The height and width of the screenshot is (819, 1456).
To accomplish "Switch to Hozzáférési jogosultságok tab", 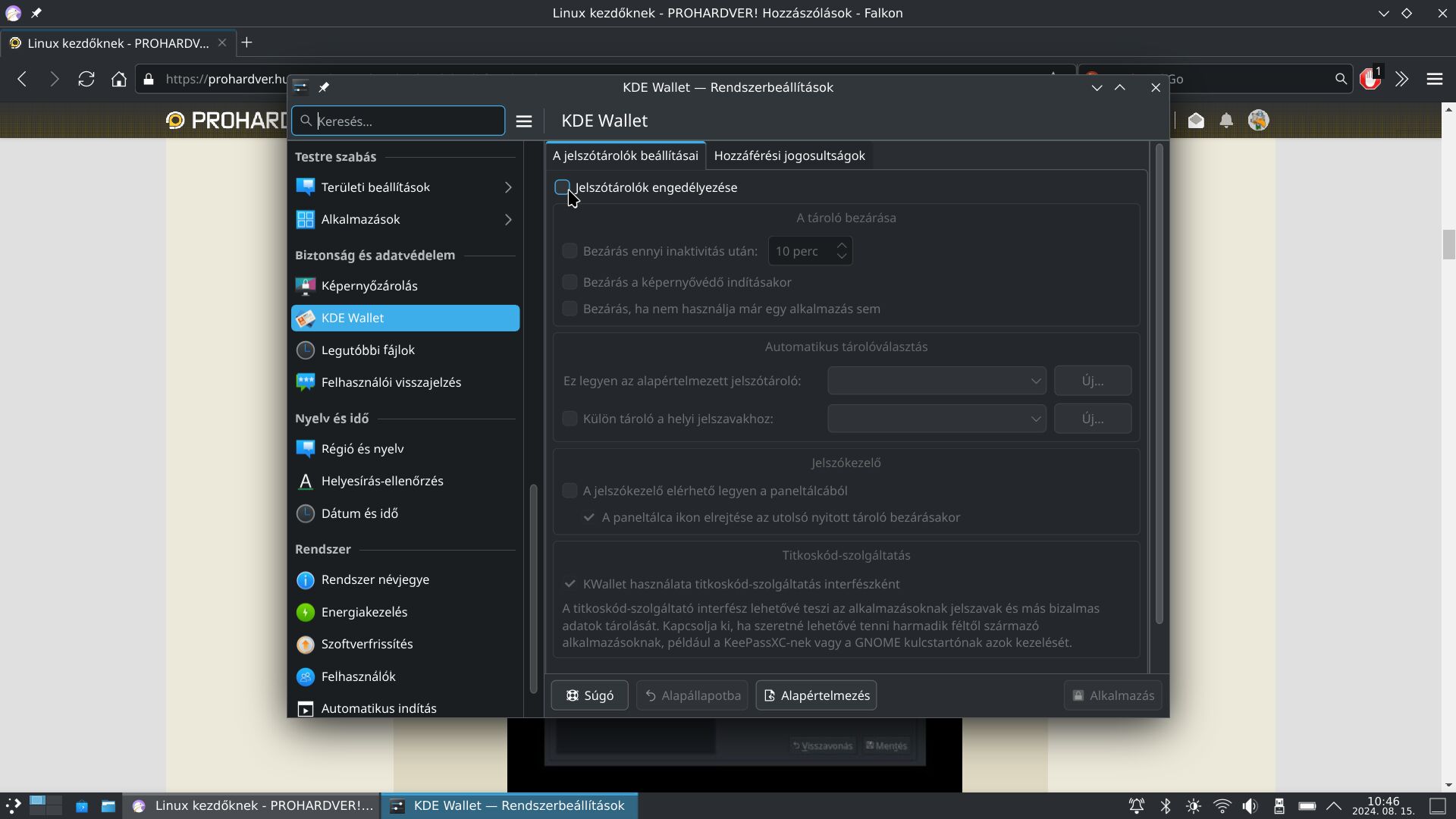I will [x=789, y=155].
